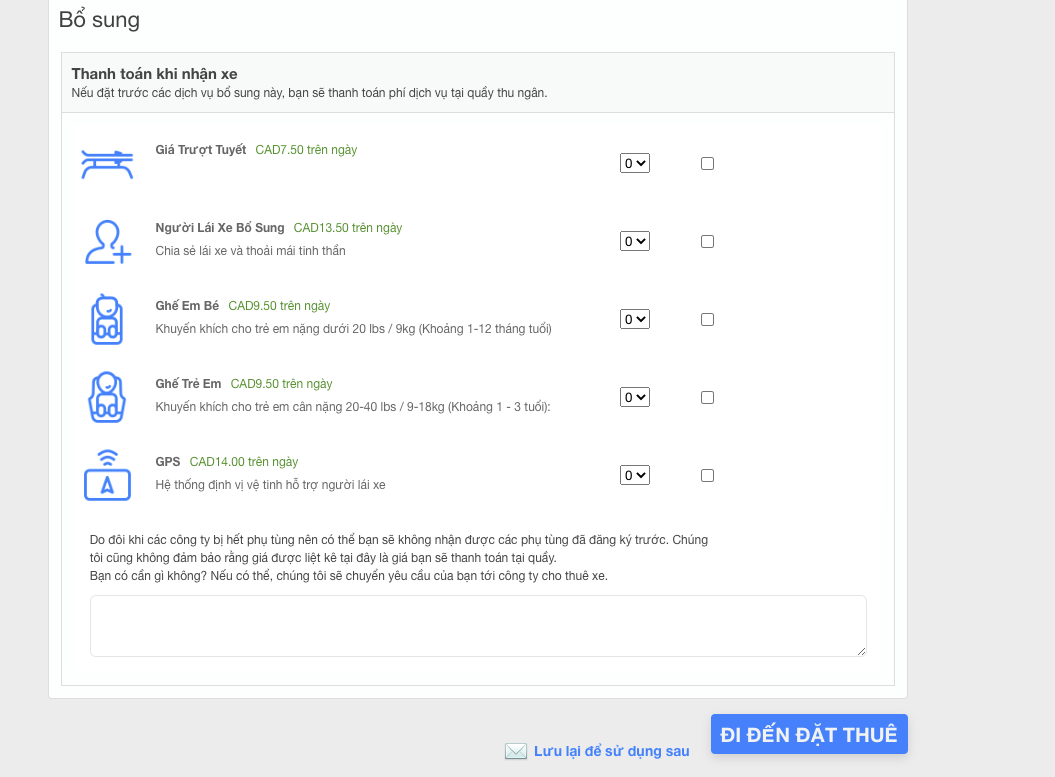Open the Ghế Em Bé quantity dropdown
This screenshot has height=777, width=1055.
(x=635, y=319)
